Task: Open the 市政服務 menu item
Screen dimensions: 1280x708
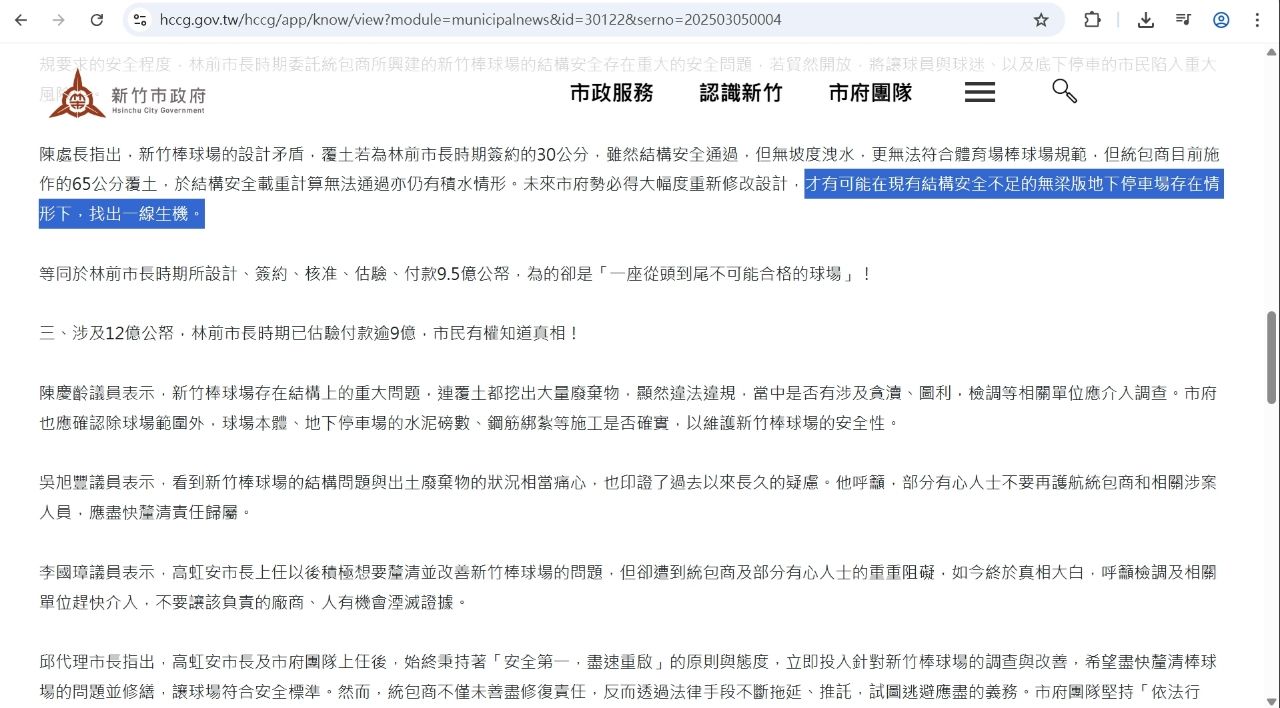Action: click(611, 93)
